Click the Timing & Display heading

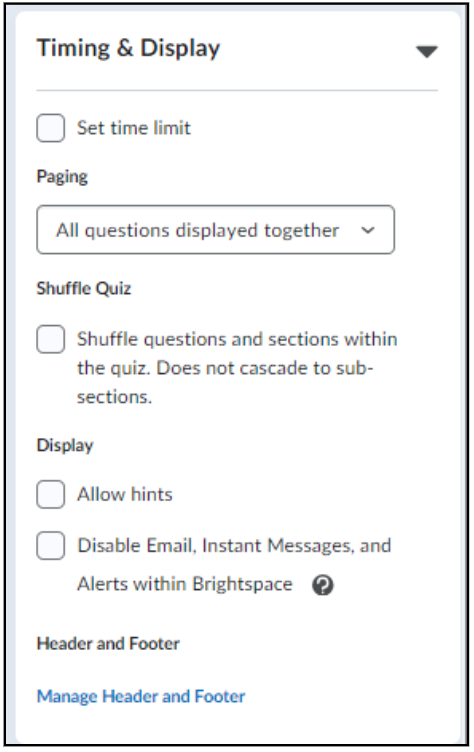click(128, 48)
